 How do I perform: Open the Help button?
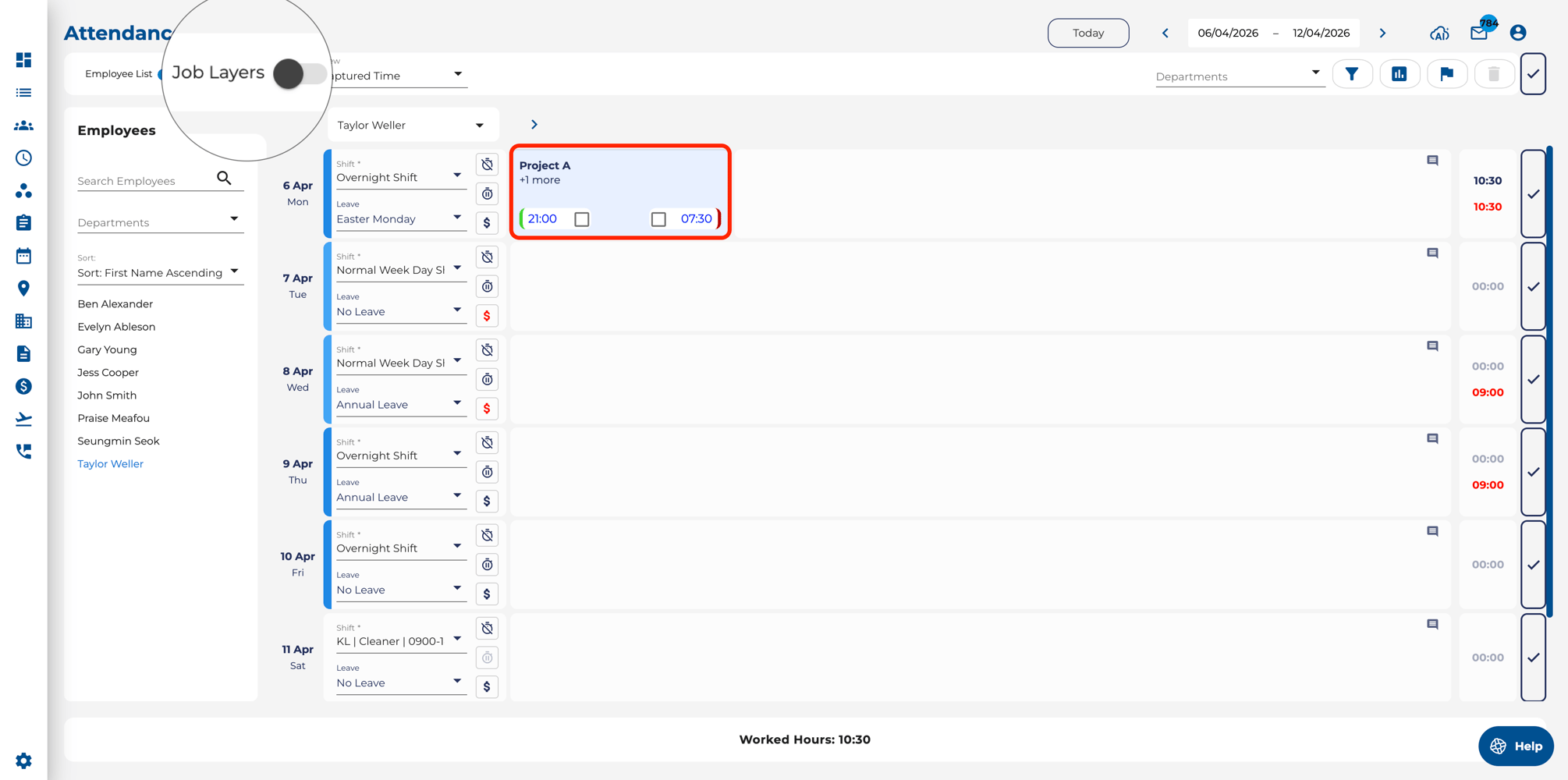point(1516,746)
